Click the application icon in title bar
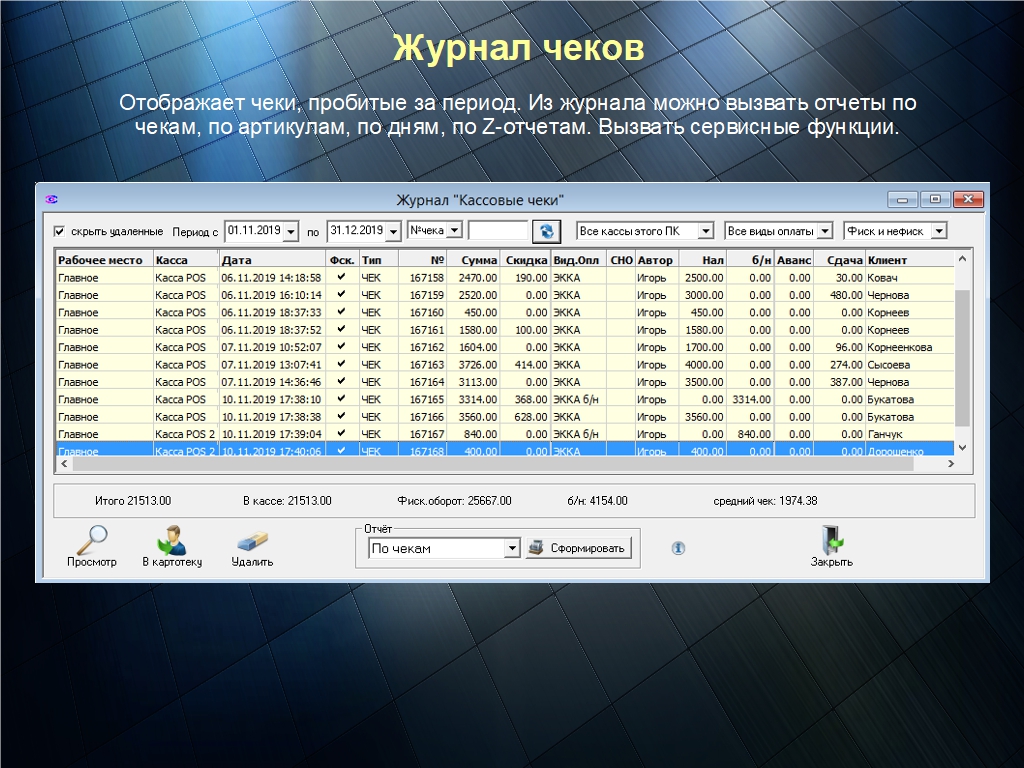This screenshot has width=1024, height=768. 51,199
